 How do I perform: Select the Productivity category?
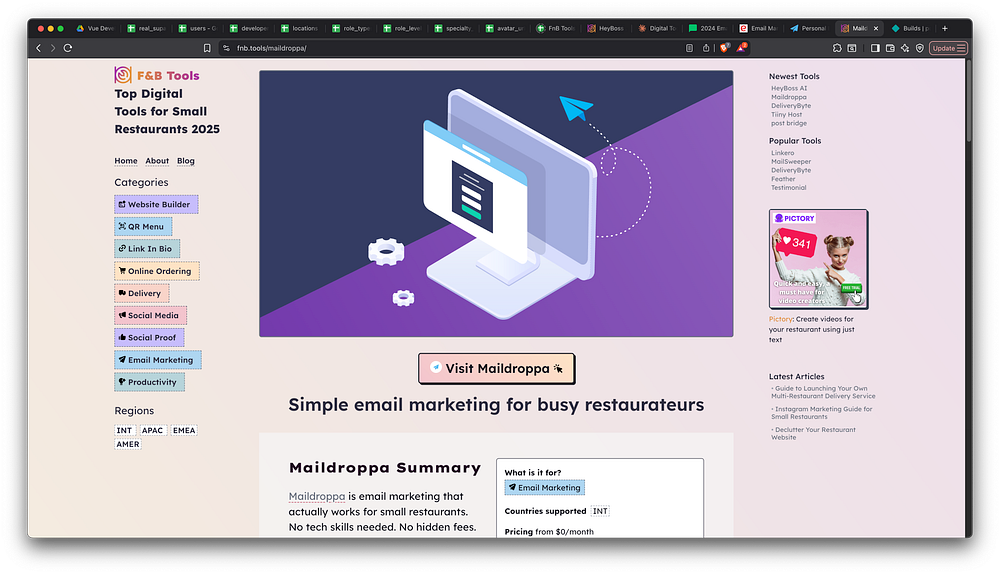[149, 382]
